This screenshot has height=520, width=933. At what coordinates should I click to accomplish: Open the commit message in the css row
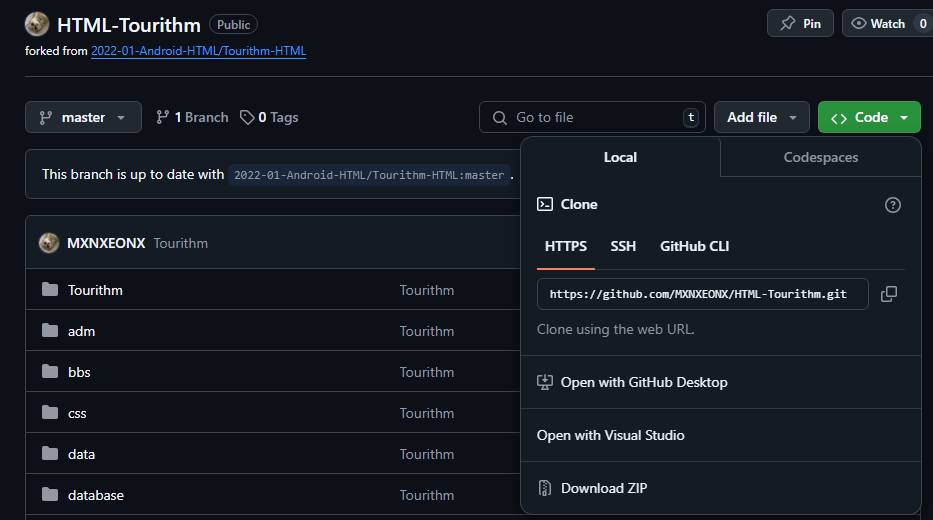click(x=427, y=413)
